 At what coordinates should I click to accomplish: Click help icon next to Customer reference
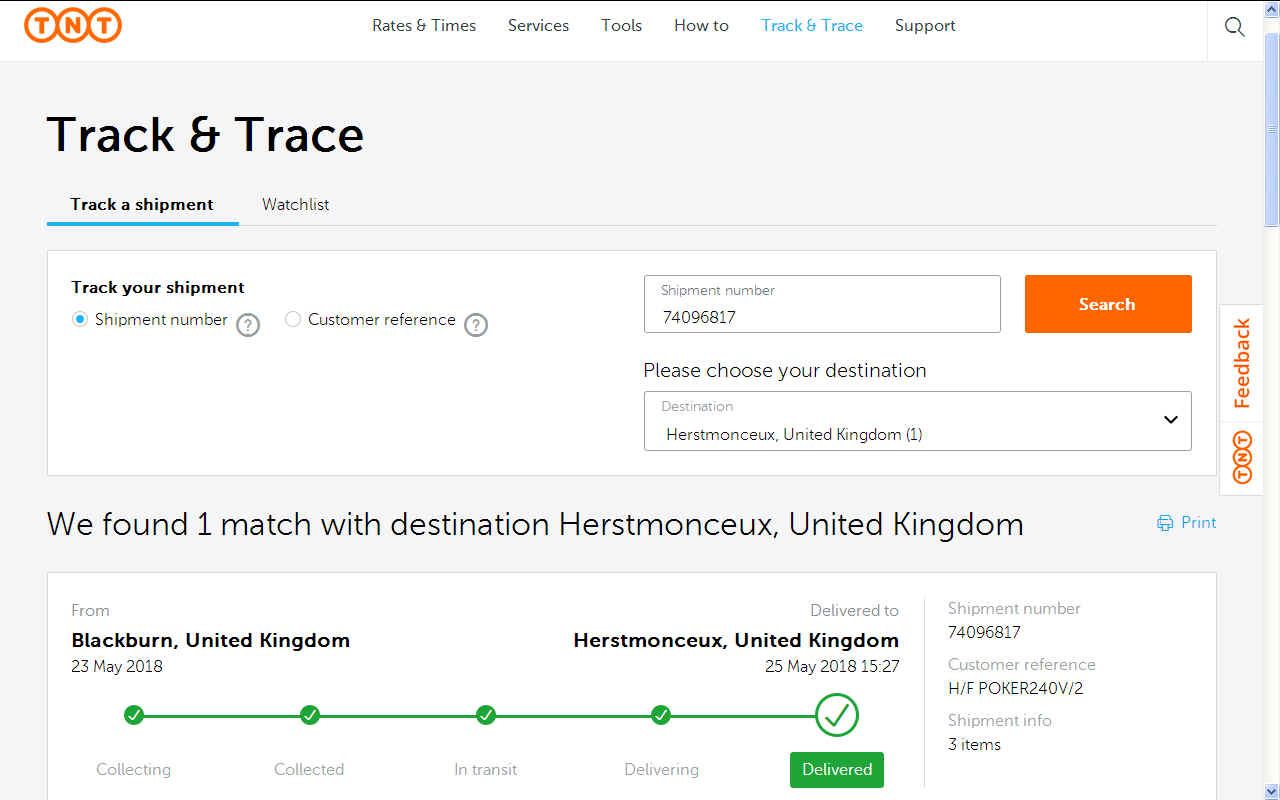pos(476,324)
